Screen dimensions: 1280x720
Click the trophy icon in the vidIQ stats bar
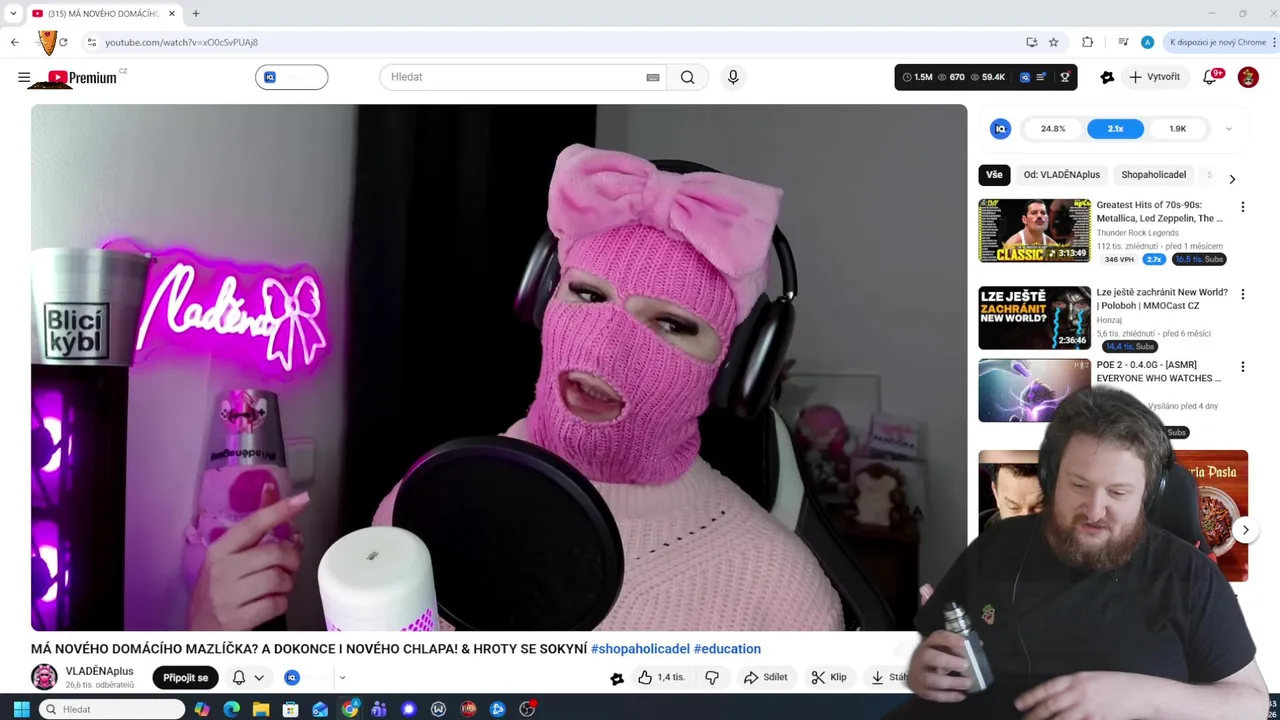(1065, 77)
